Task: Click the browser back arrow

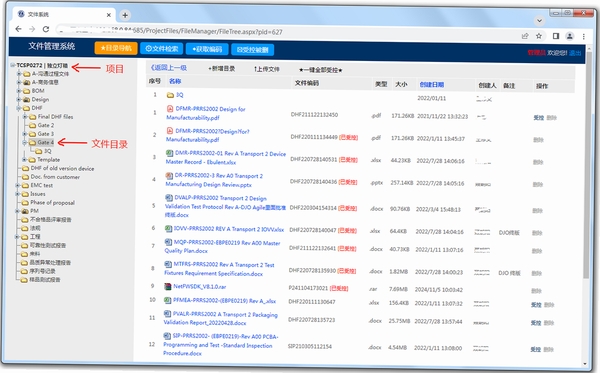Action: (x=18, y=29)
